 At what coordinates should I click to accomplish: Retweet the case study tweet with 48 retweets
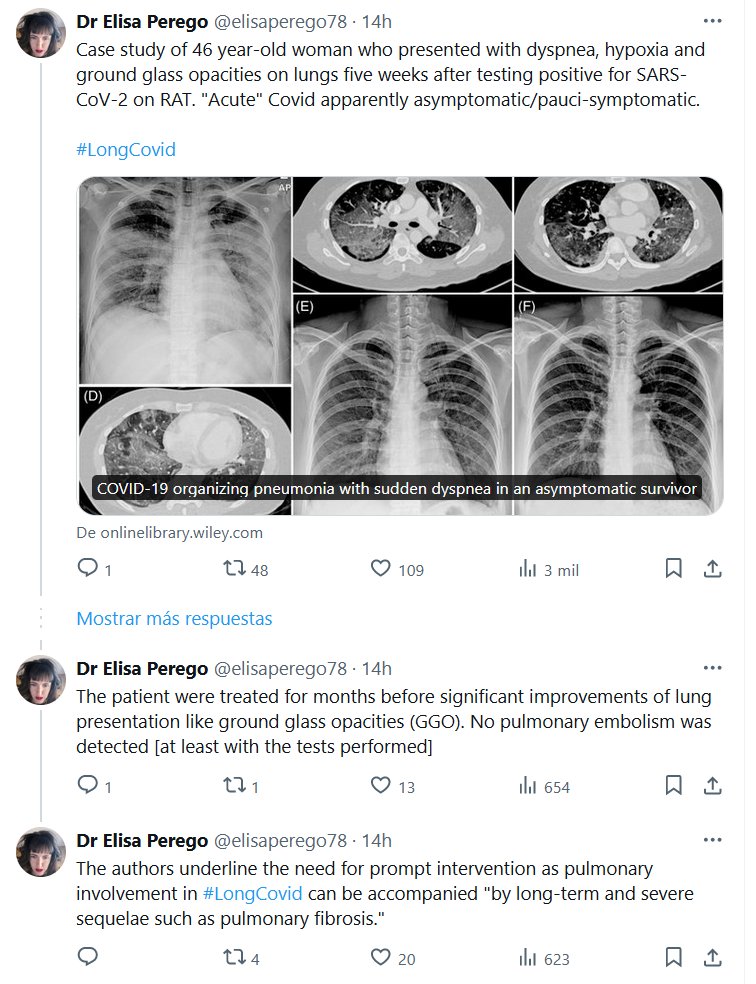[x=234, y=569]
